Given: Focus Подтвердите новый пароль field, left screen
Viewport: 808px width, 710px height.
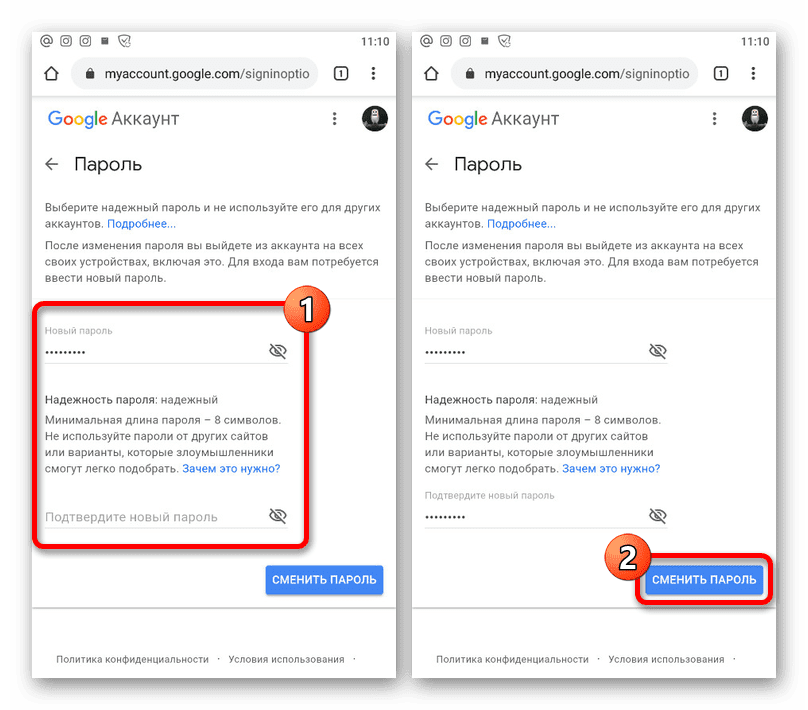Looking at the screenshot, I should click(x=155, y=517).
